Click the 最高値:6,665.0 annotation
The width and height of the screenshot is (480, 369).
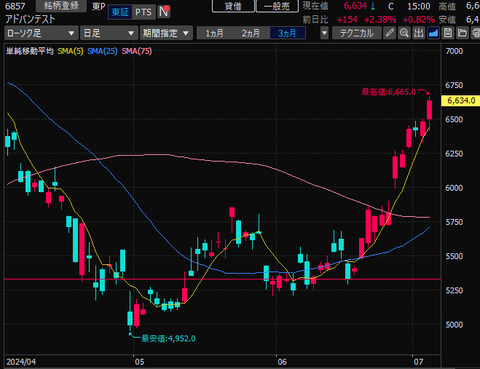pos(389,92)
